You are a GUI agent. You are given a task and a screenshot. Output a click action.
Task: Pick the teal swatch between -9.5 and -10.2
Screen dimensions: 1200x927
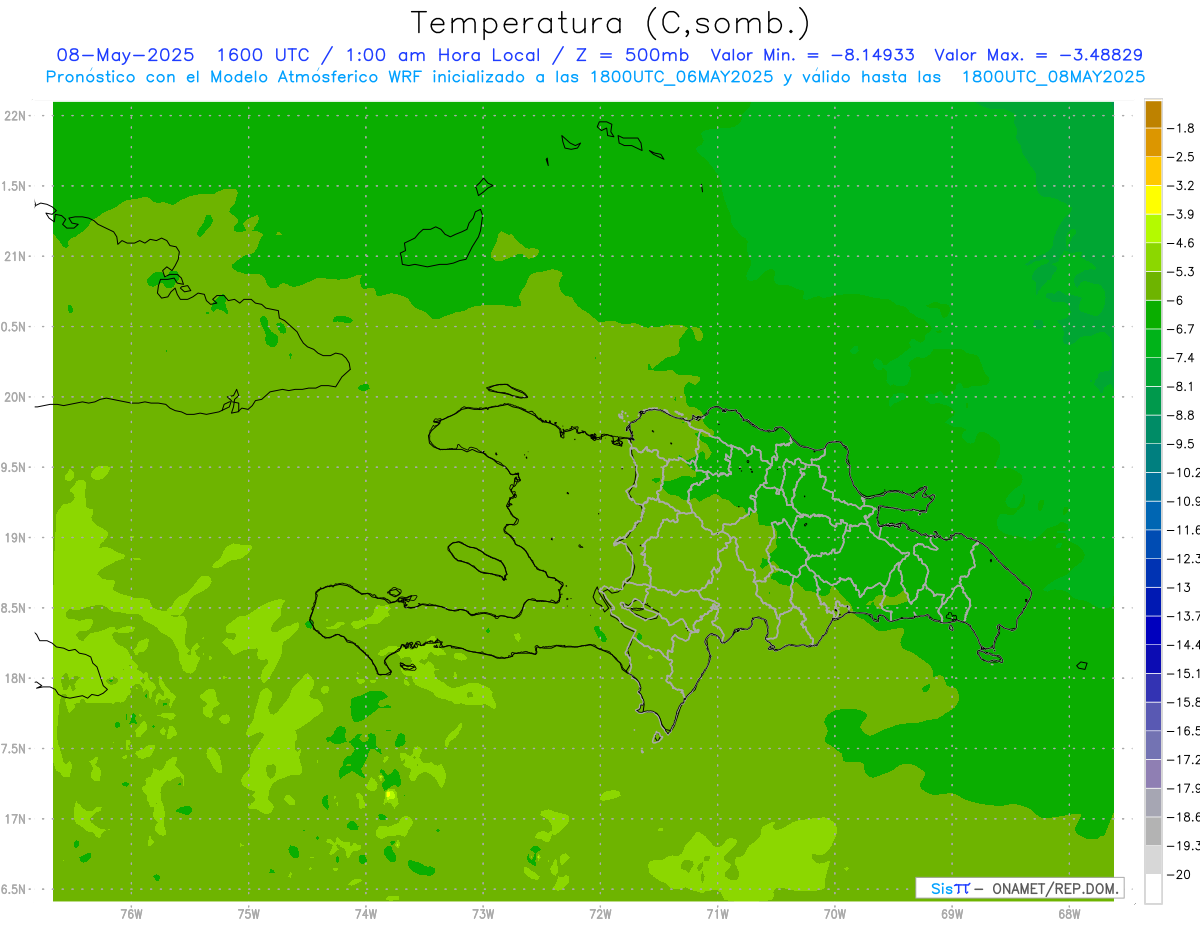pyautogui.click(x=1153, y=458)
